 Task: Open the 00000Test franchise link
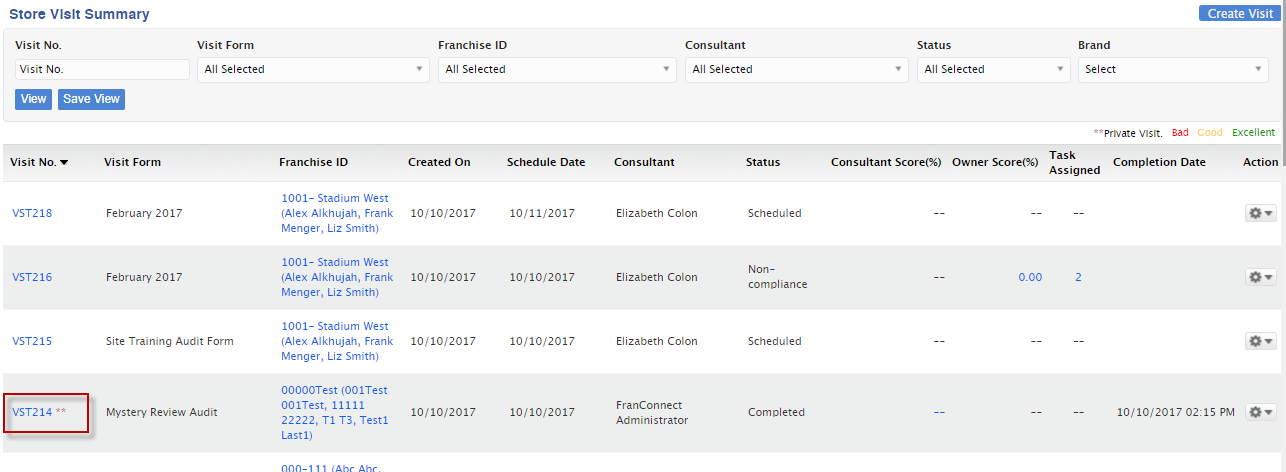(335, 413)
